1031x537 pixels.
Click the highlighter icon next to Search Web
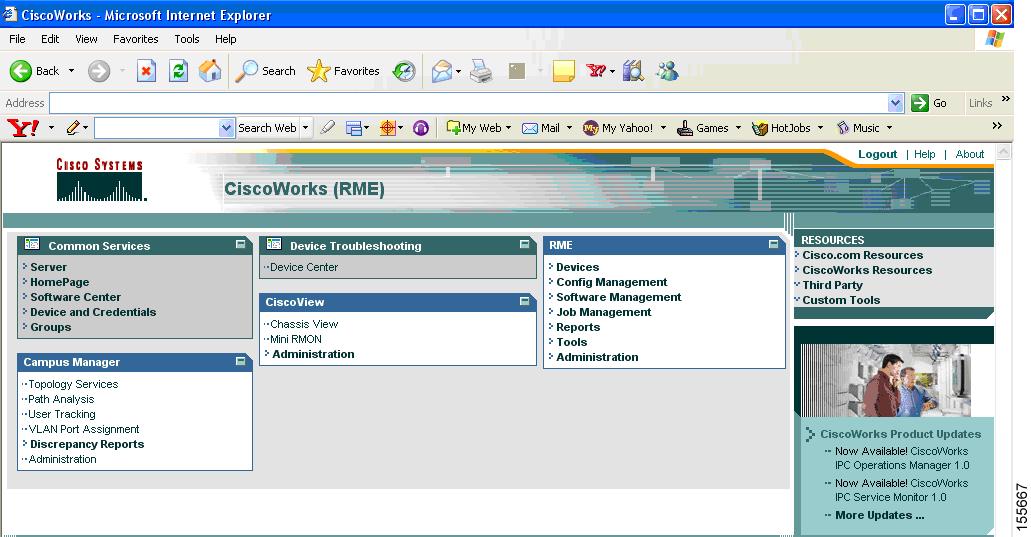click(327, 128)
